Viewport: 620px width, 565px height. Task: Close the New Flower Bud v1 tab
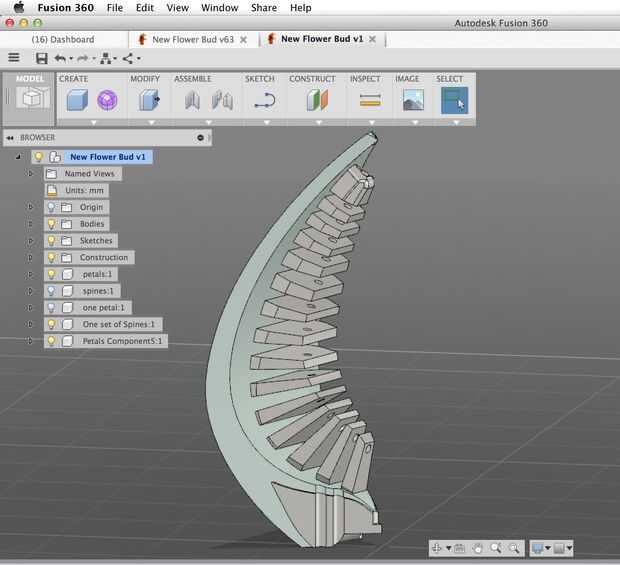(372, 39)
